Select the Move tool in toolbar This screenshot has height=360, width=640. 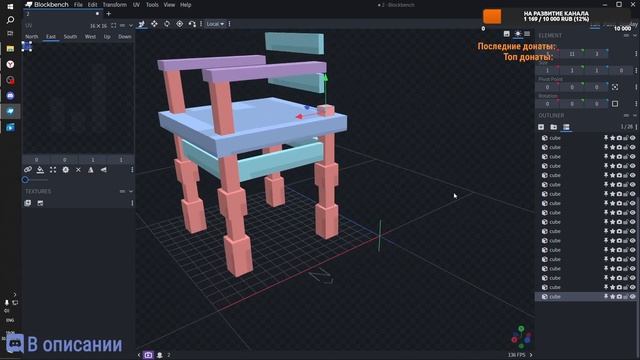pos(142,24)
